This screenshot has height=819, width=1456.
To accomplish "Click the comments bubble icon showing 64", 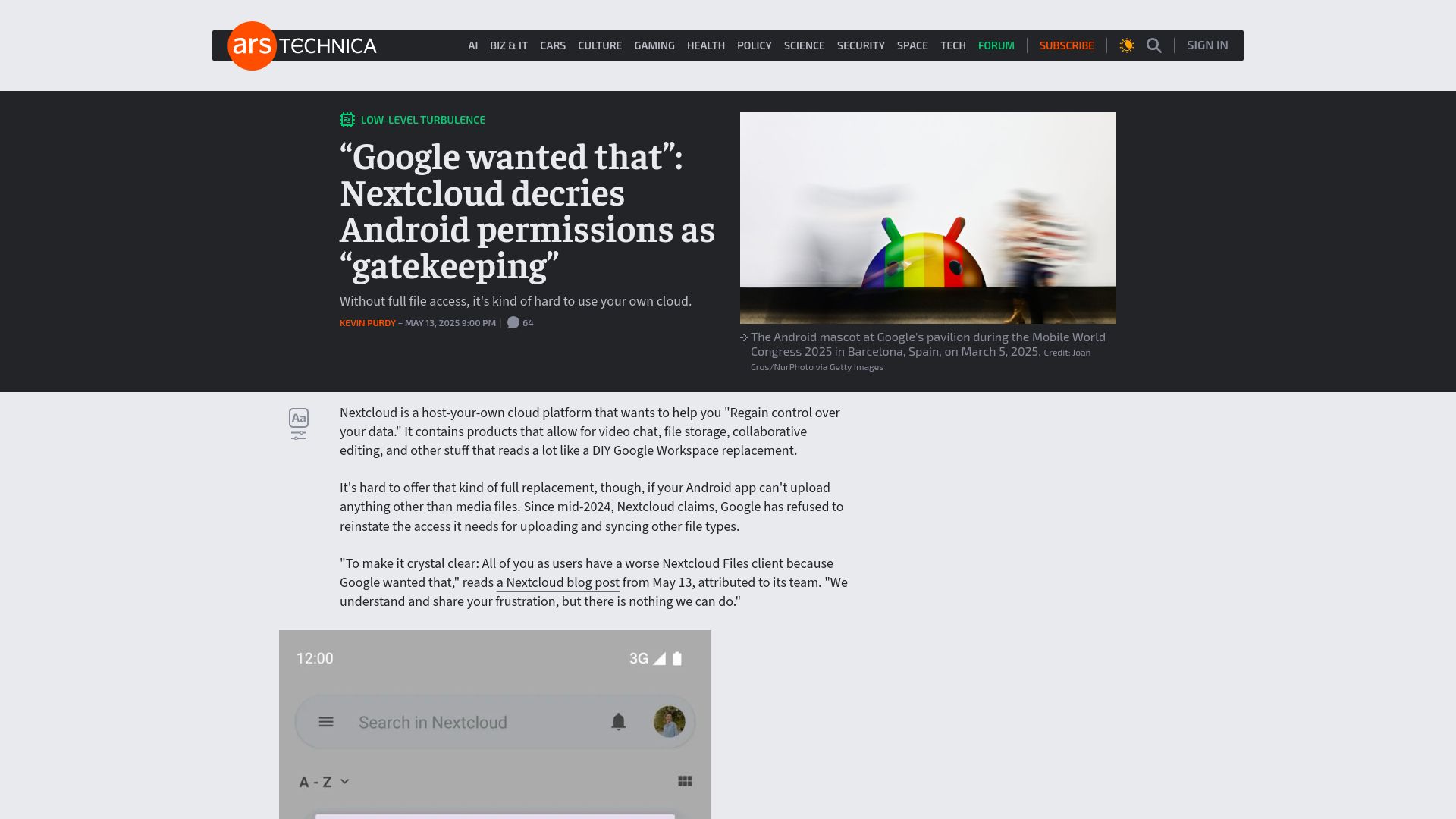I will click(x=513, y=323).
